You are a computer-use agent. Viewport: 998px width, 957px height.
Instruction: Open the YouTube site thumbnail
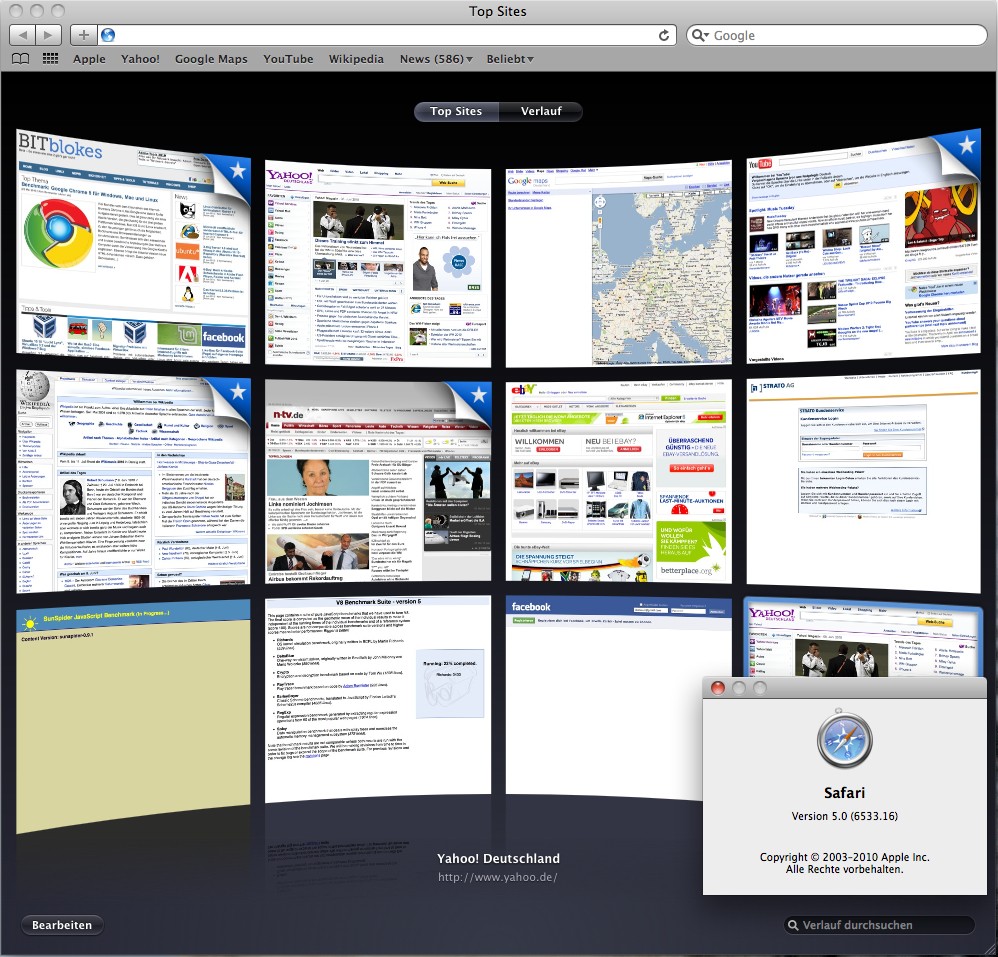[863, 246]
